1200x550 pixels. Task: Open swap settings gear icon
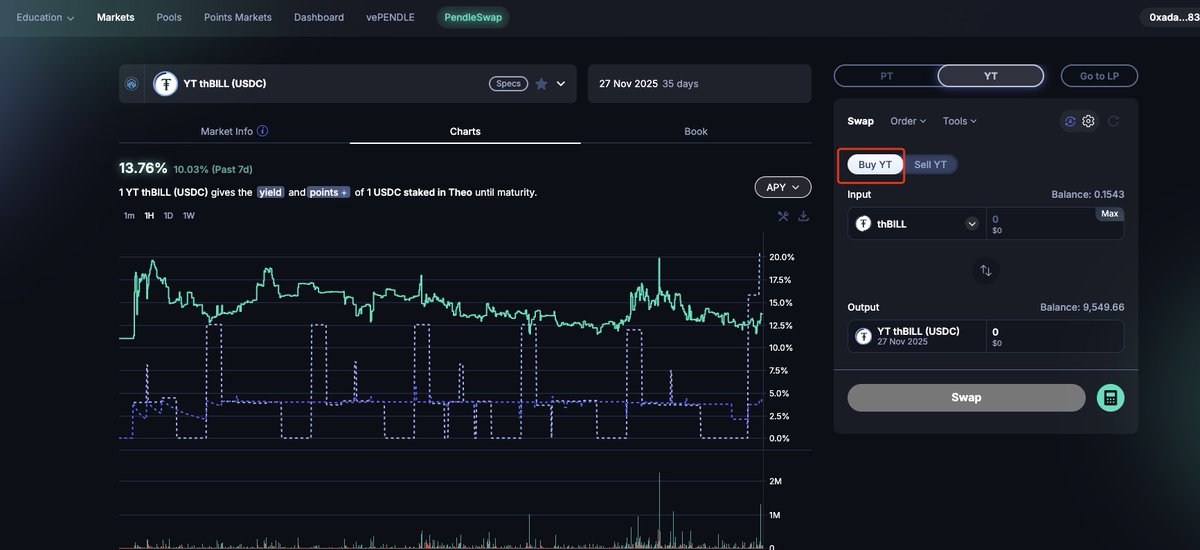click(x=1089, y=121)
